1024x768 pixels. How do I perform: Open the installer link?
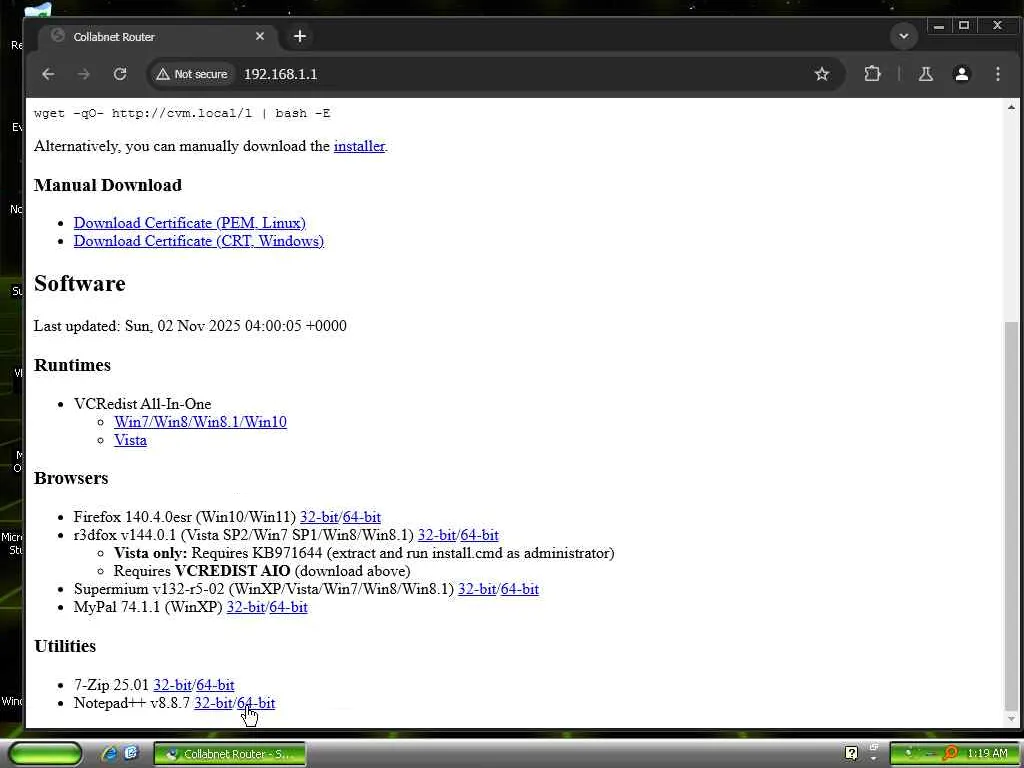coord(359,146)
